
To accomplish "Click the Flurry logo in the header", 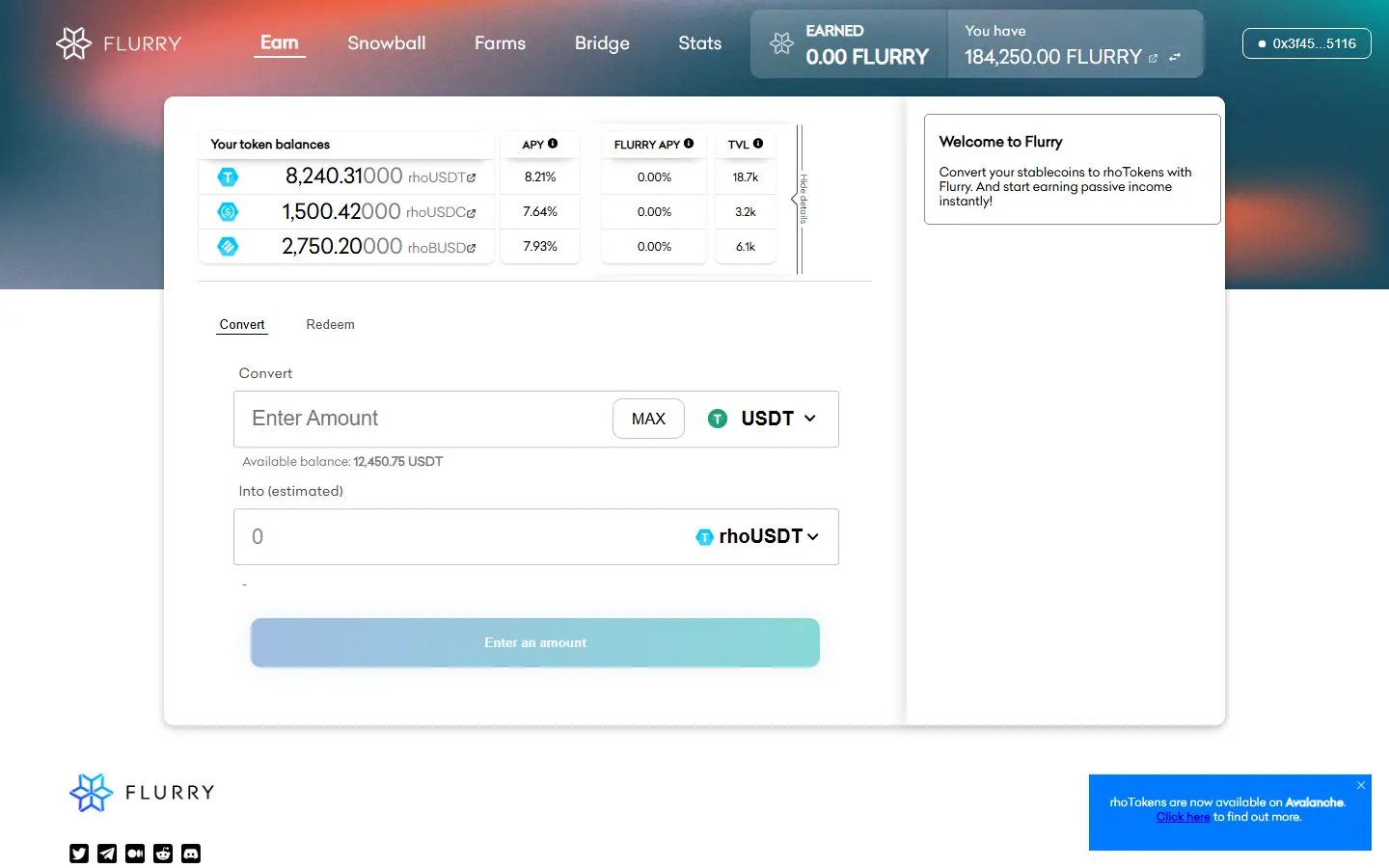I will click(119, 43).
